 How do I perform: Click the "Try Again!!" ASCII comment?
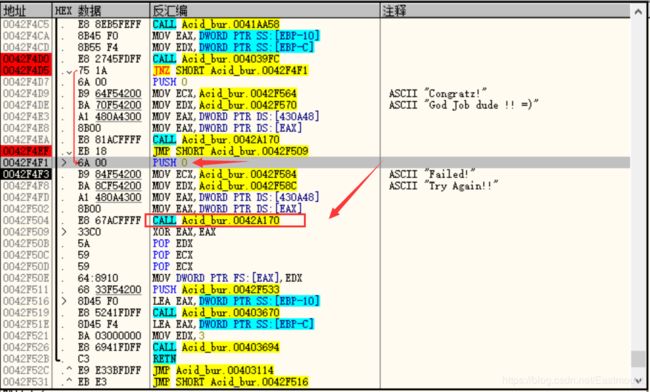click(x=444, y=186)
